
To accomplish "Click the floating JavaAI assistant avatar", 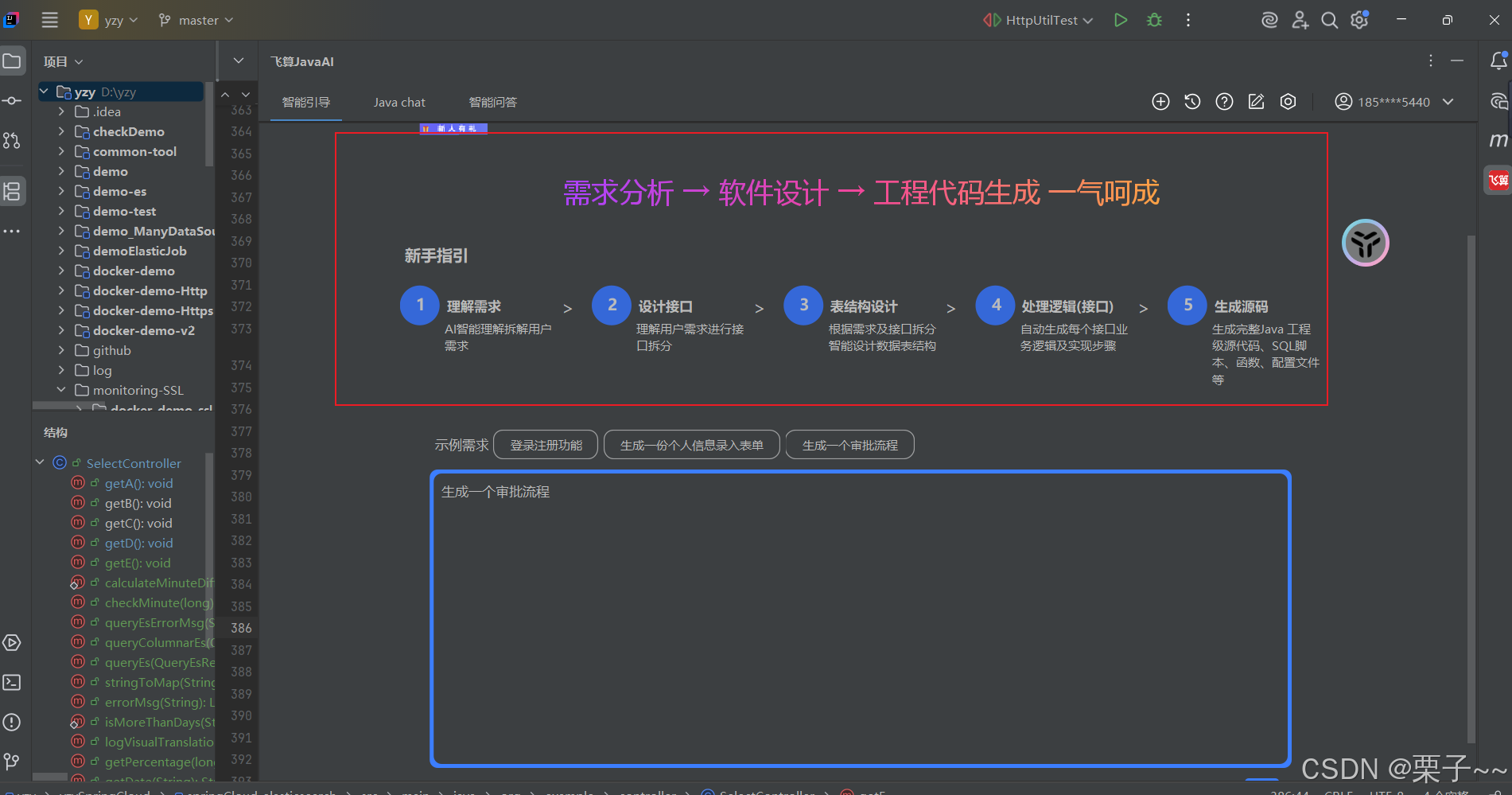I will pos(1366,243).
